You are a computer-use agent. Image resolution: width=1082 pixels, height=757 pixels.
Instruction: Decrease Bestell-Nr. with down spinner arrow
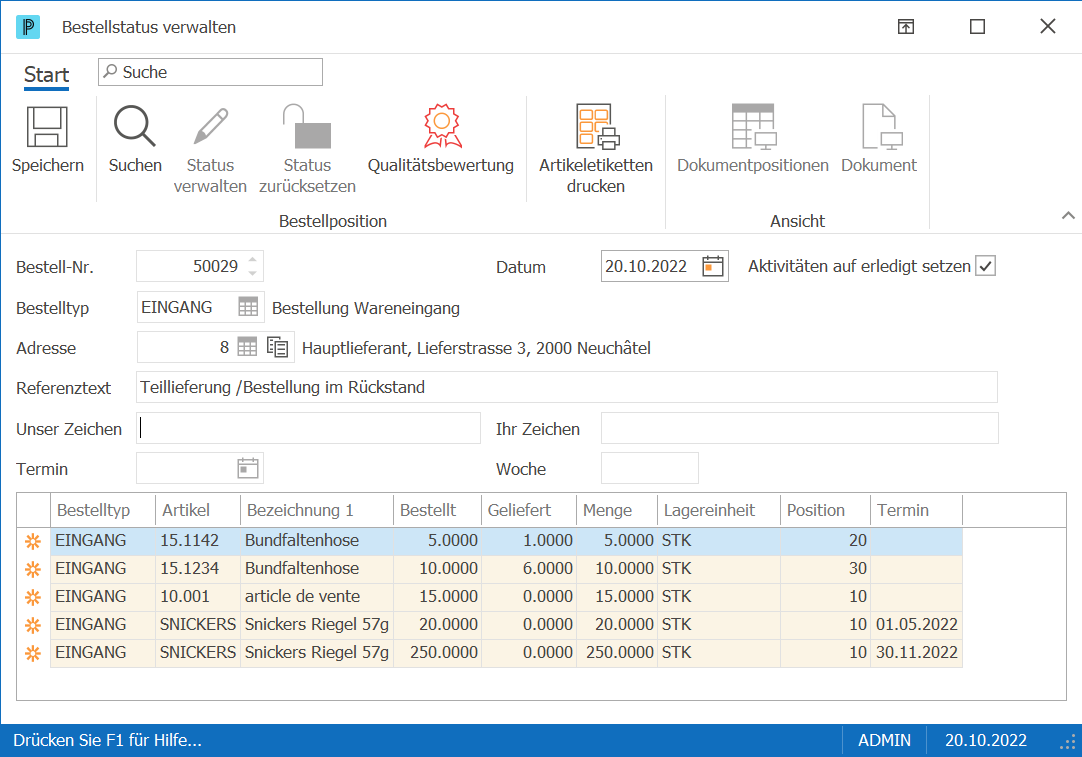click(x=253, y=273)
